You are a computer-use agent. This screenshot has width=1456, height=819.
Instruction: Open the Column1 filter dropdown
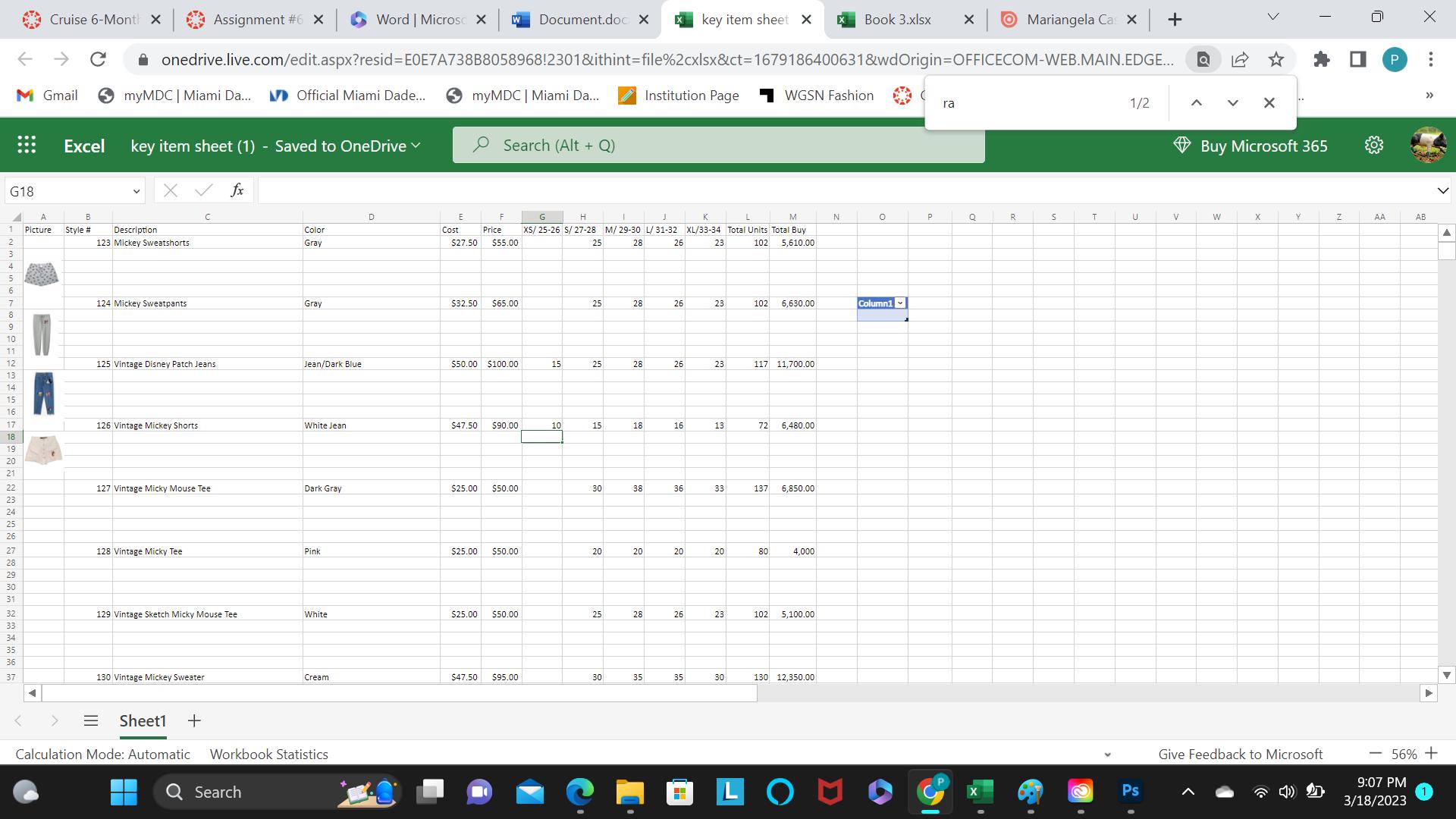click(x=900, y=303)
